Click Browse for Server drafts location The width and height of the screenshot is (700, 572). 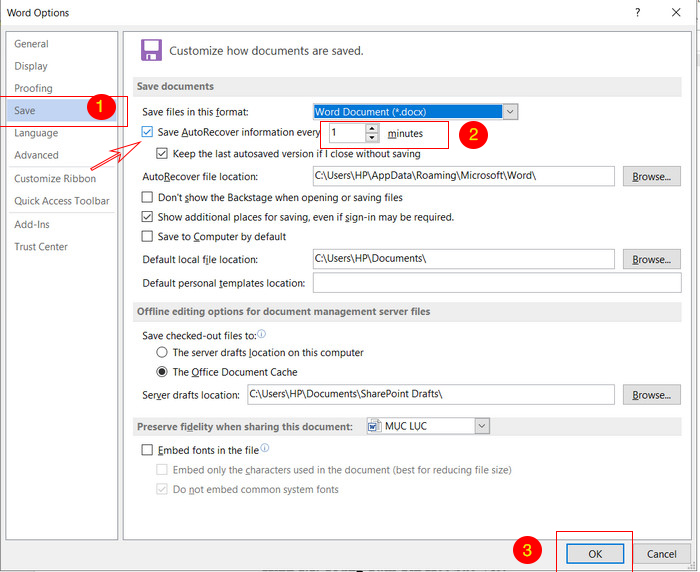tap(651, 395)
